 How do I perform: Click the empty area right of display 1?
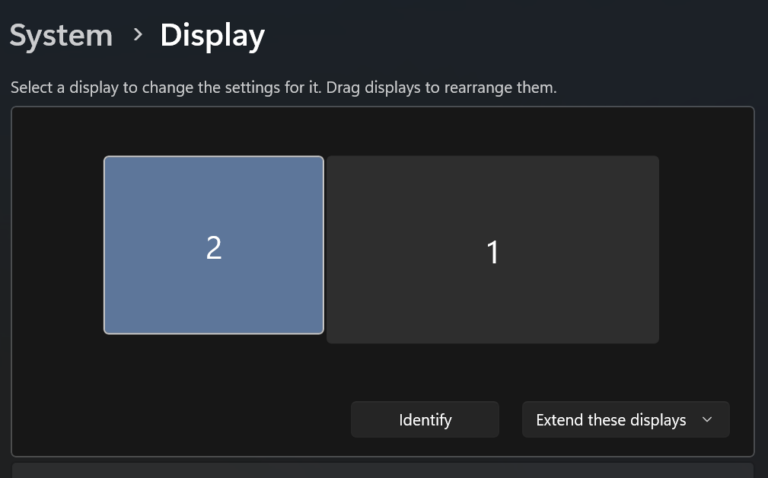pos(705,250)
